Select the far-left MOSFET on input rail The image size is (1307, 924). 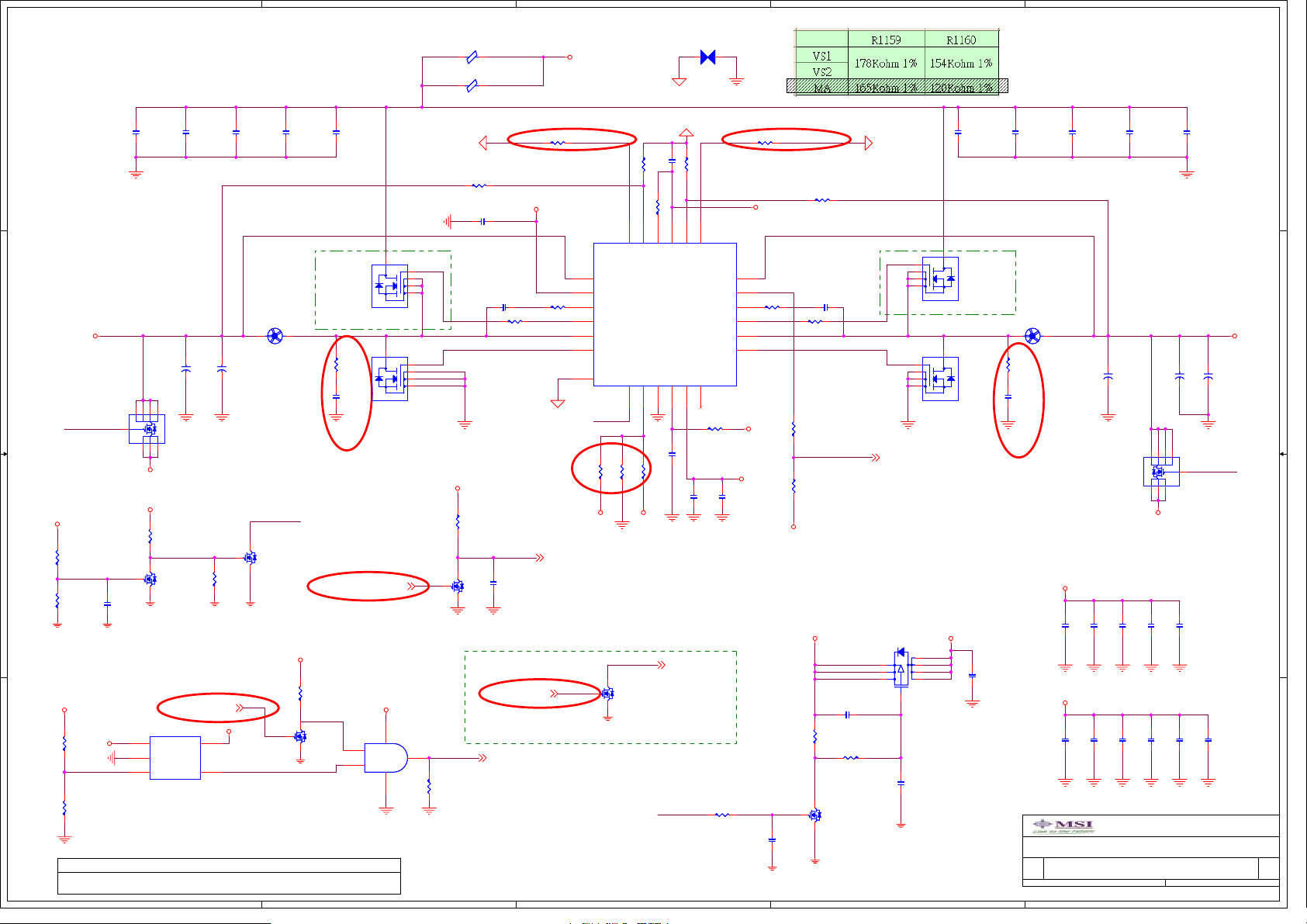pyautogui.click(x=147, y=429)
